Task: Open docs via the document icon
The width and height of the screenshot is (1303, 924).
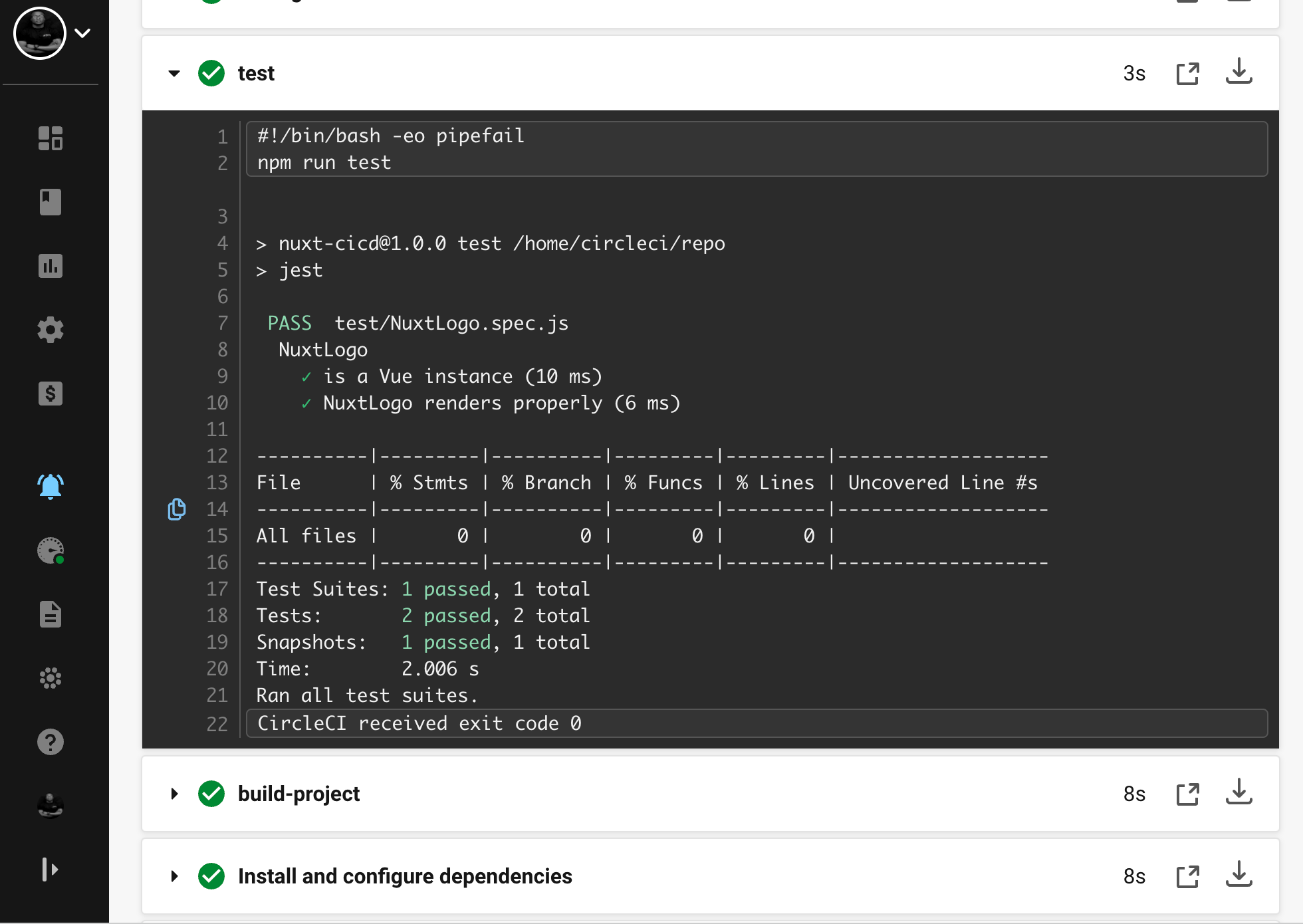Action: tap(51, 614)
